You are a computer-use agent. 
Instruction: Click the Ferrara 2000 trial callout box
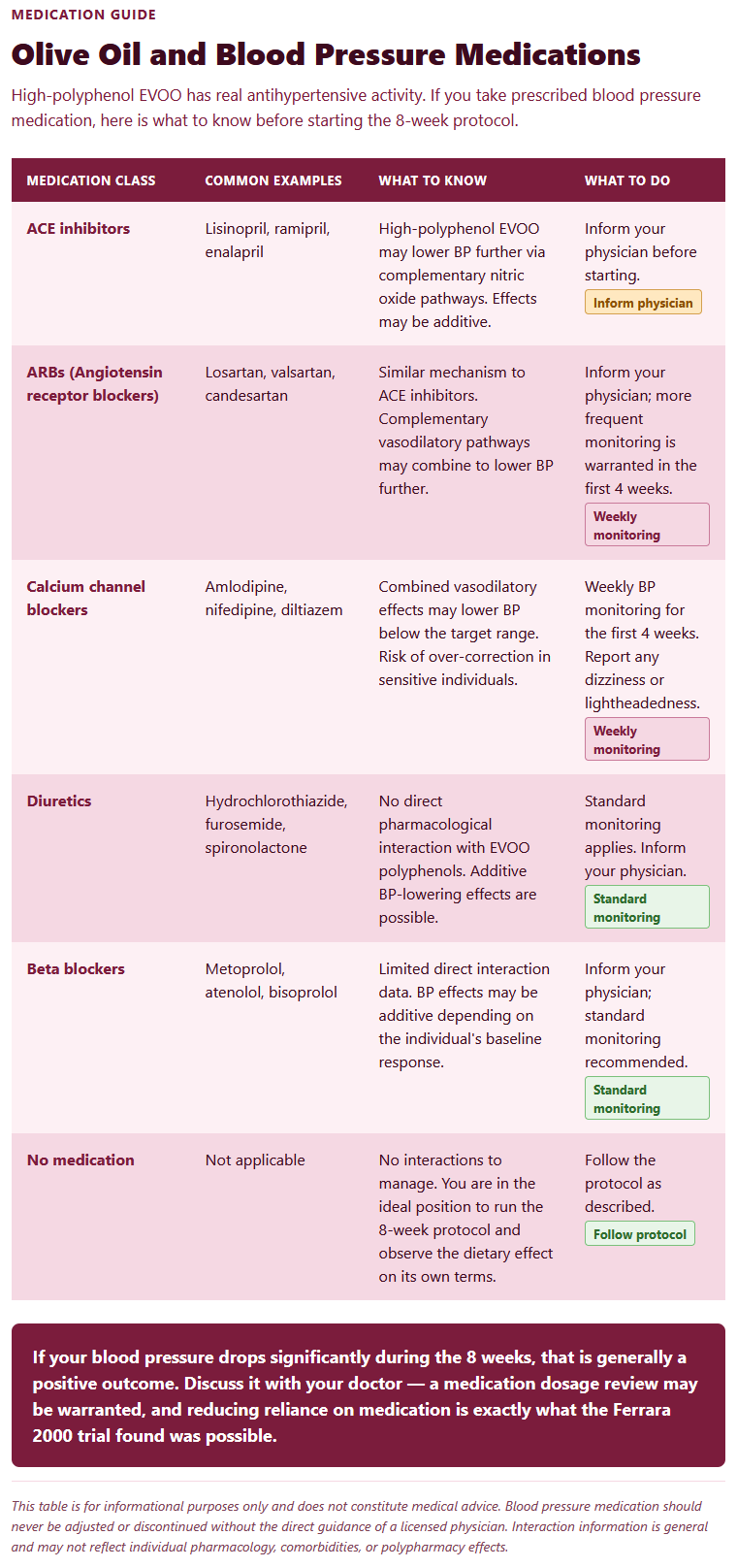click(368, 1395)
